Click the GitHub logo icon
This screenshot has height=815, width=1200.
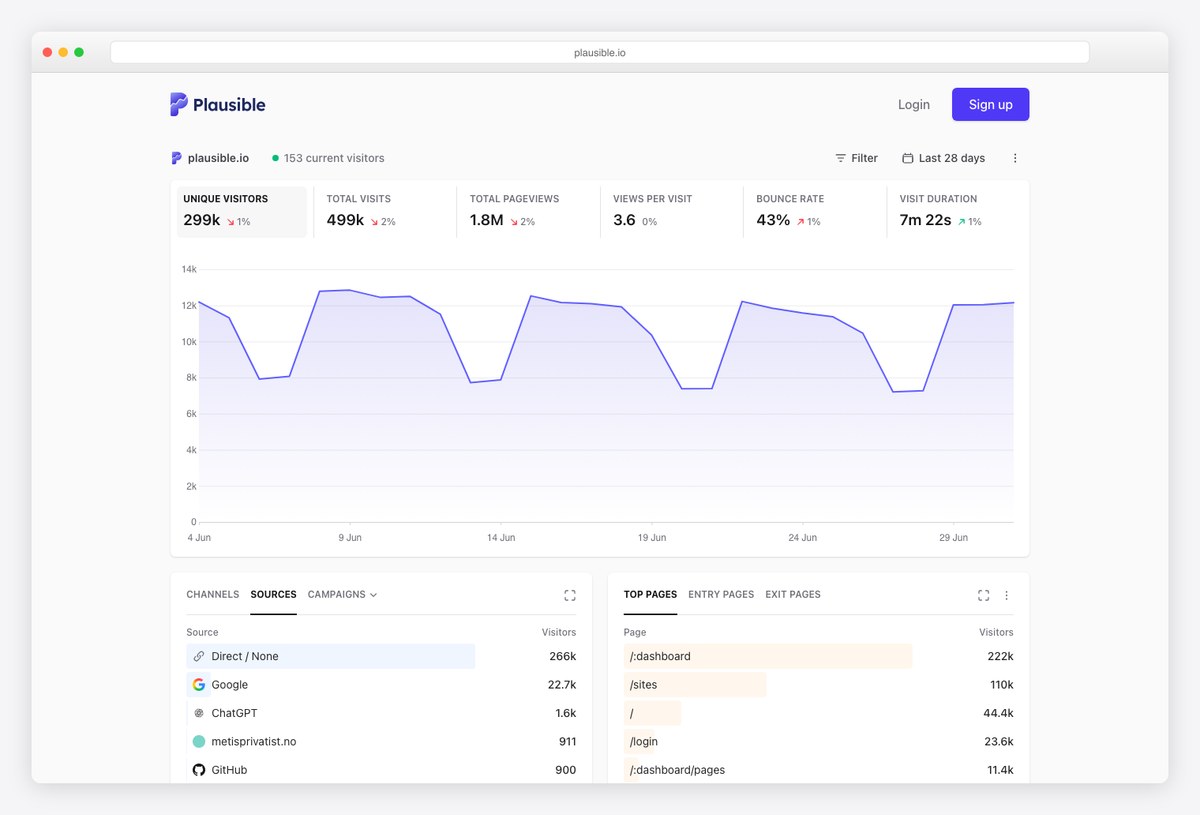(x=199, y=770)
